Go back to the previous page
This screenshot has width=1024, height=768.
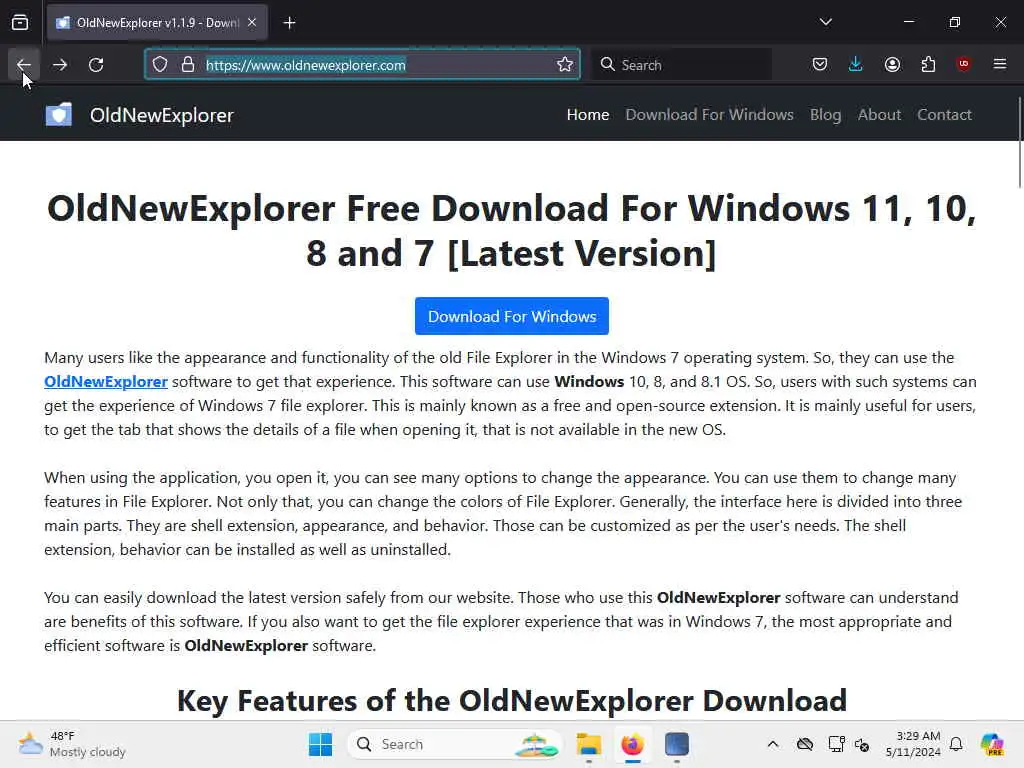[x=24, y=65]
